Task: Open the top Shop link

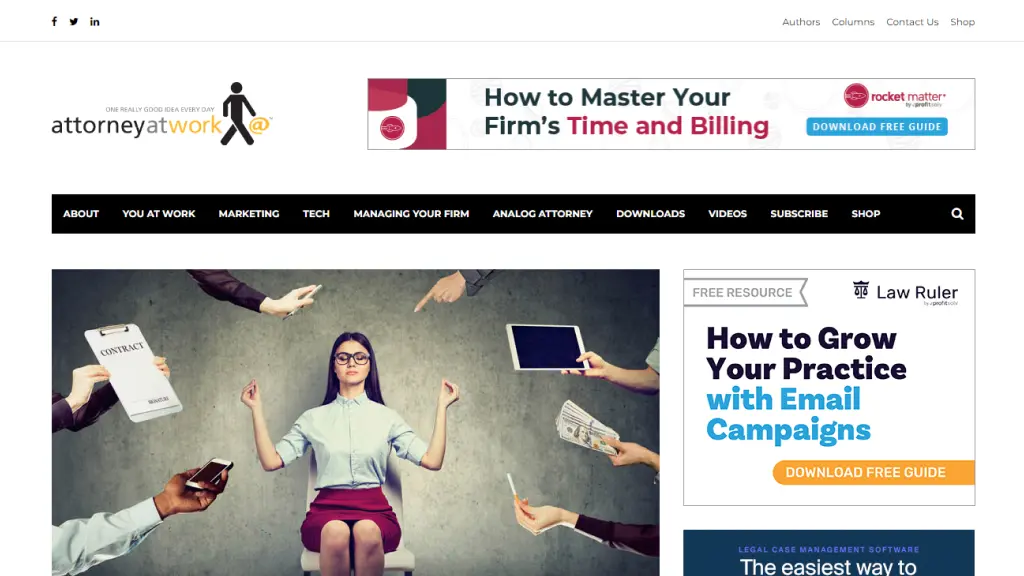Action: (963, 22)
